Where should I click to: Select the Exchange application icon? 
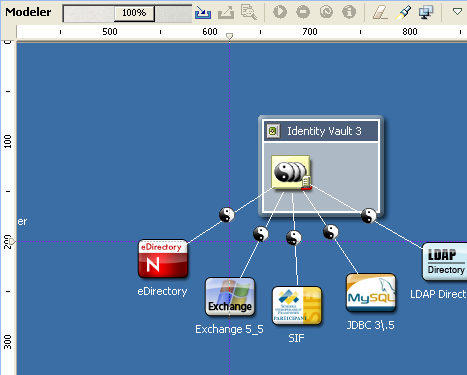tap(230, 297)
